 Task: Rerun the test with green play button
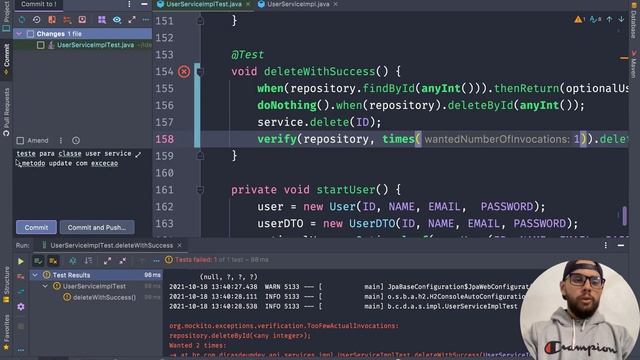(20, 261)
